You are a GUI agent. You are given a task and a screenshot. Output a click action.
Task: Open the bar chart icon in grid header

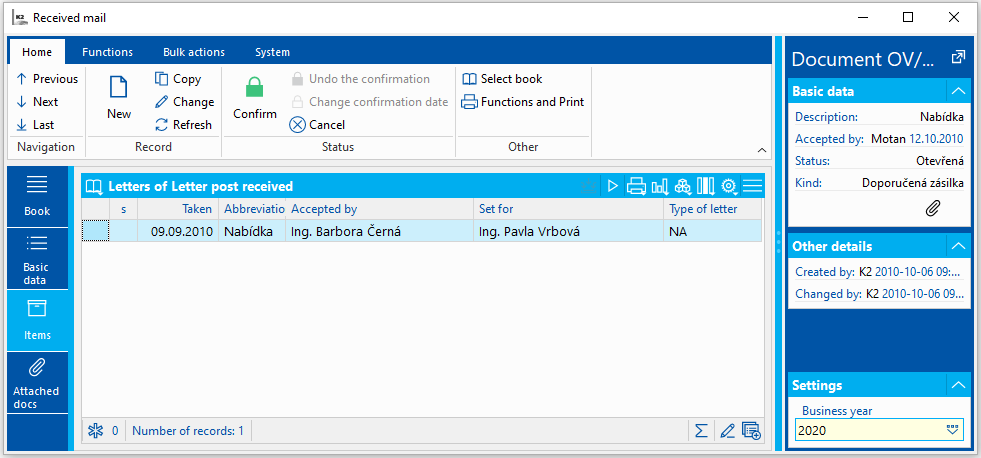point(660,186)
